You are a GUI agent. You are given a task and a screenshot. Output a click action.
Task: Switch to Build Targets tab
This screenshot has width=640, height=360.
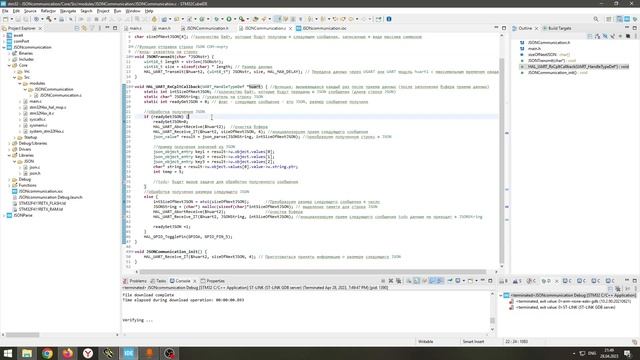557,28
